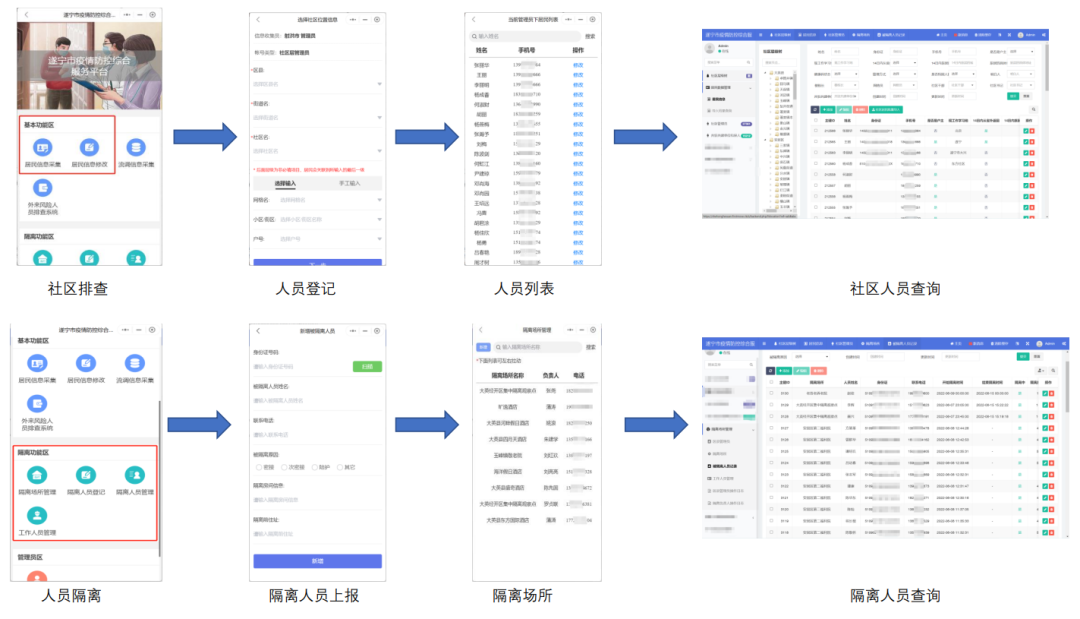
Task: Expand the 区县 dropdown
Action: coord(316,84)
